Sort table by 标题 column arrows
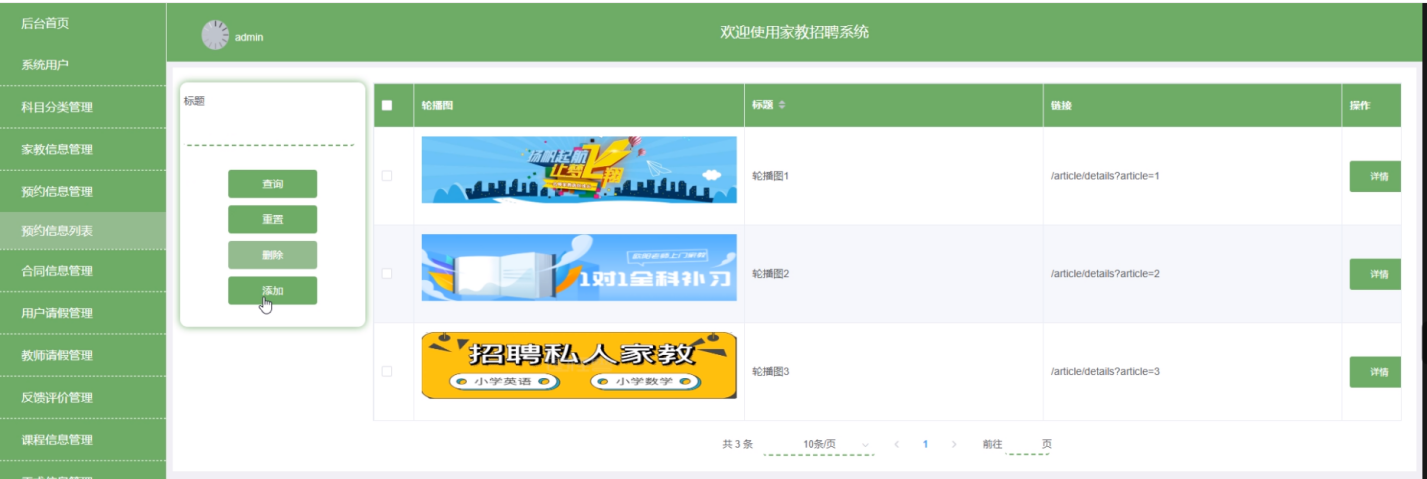Viewport: 1427px width, 479px height. tap(782, 105)
